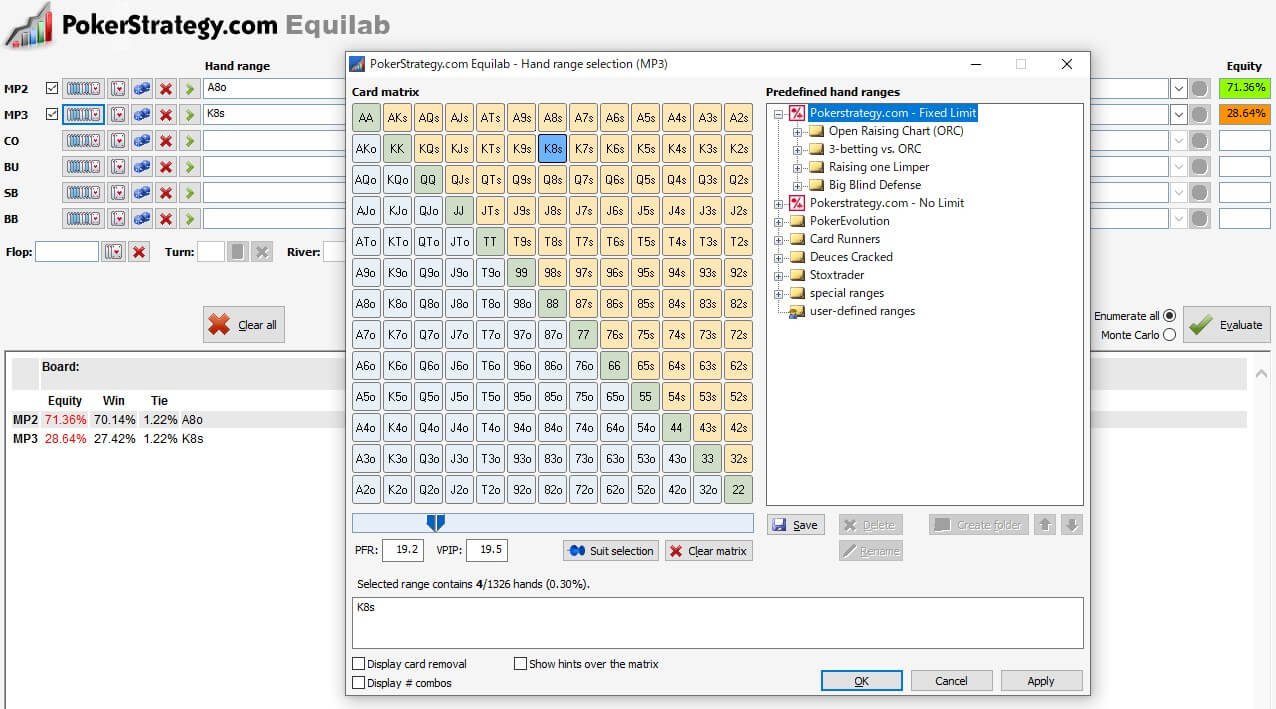Click Save predefined range button

coord(796,525)
